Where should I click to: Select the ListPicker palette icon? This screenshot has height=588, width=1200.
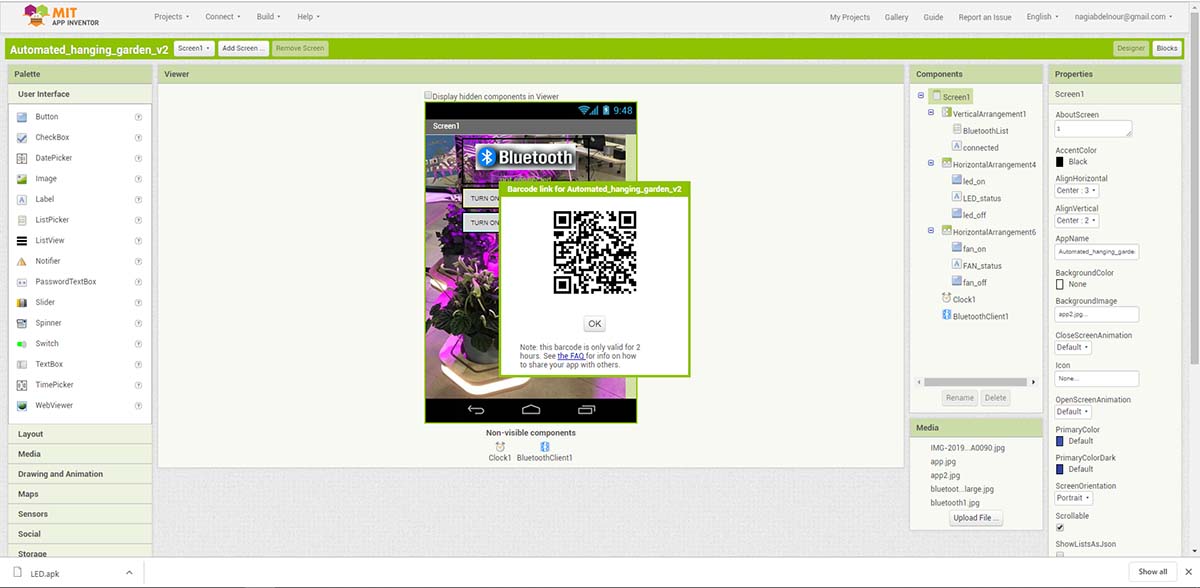23,220
